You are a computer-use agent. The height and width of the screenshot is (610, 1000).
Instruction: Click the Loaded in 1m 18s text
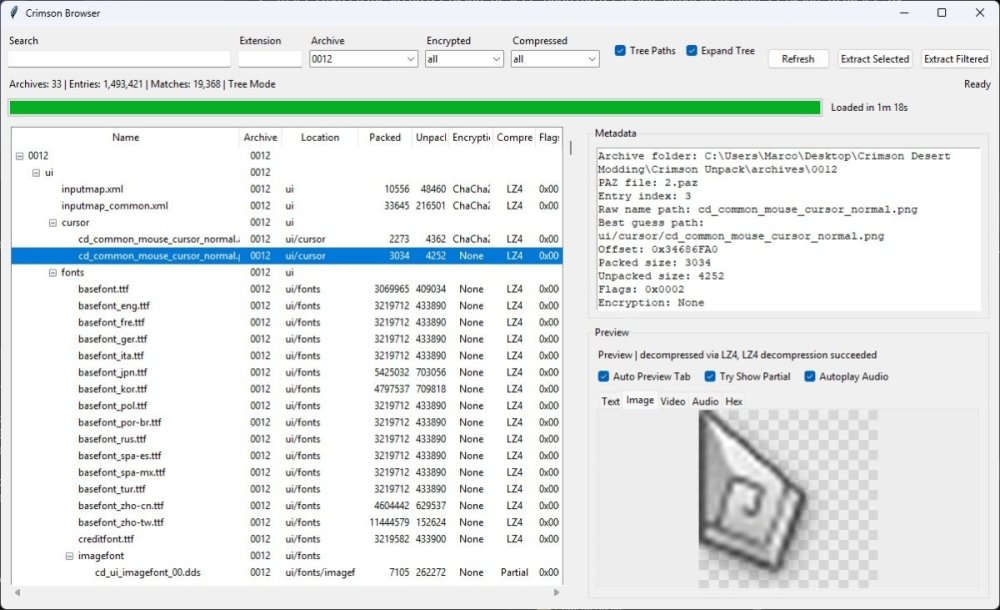(869, 107)
